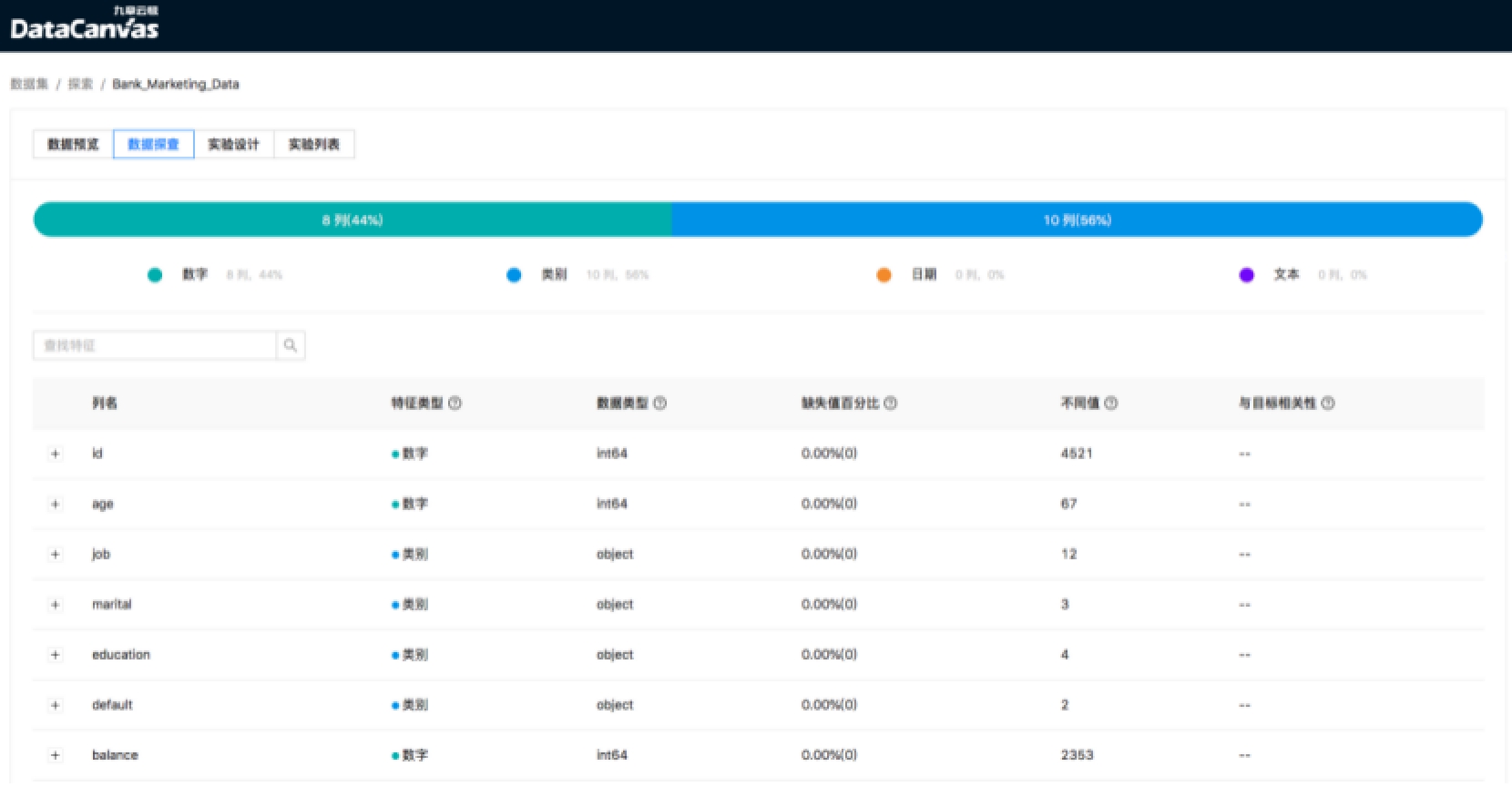
Task: Click distinct value 3 in marital row
Action: coord(1065,604)
